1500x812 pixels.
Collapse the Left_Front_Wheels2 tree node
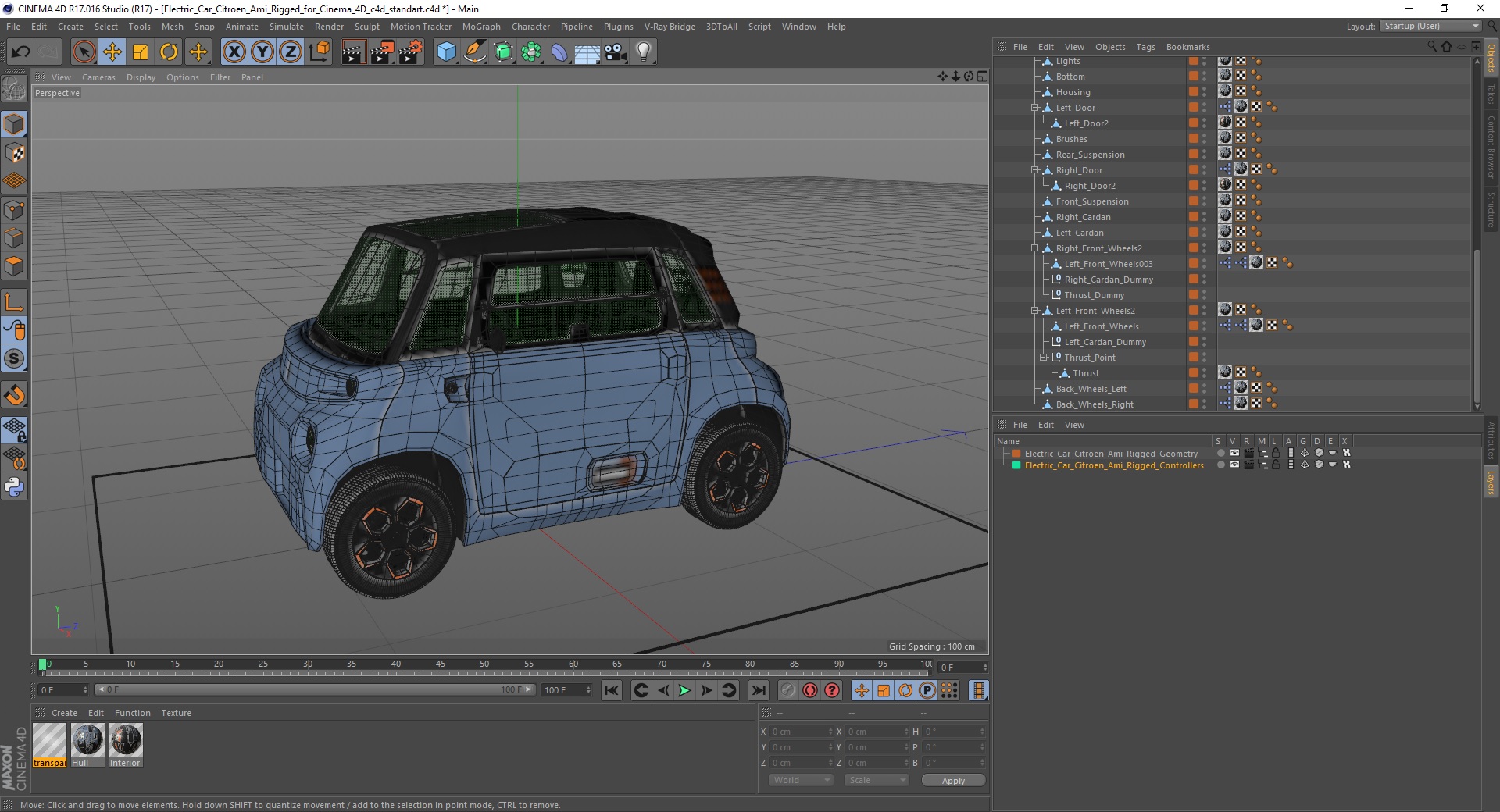click(1035, 311)
